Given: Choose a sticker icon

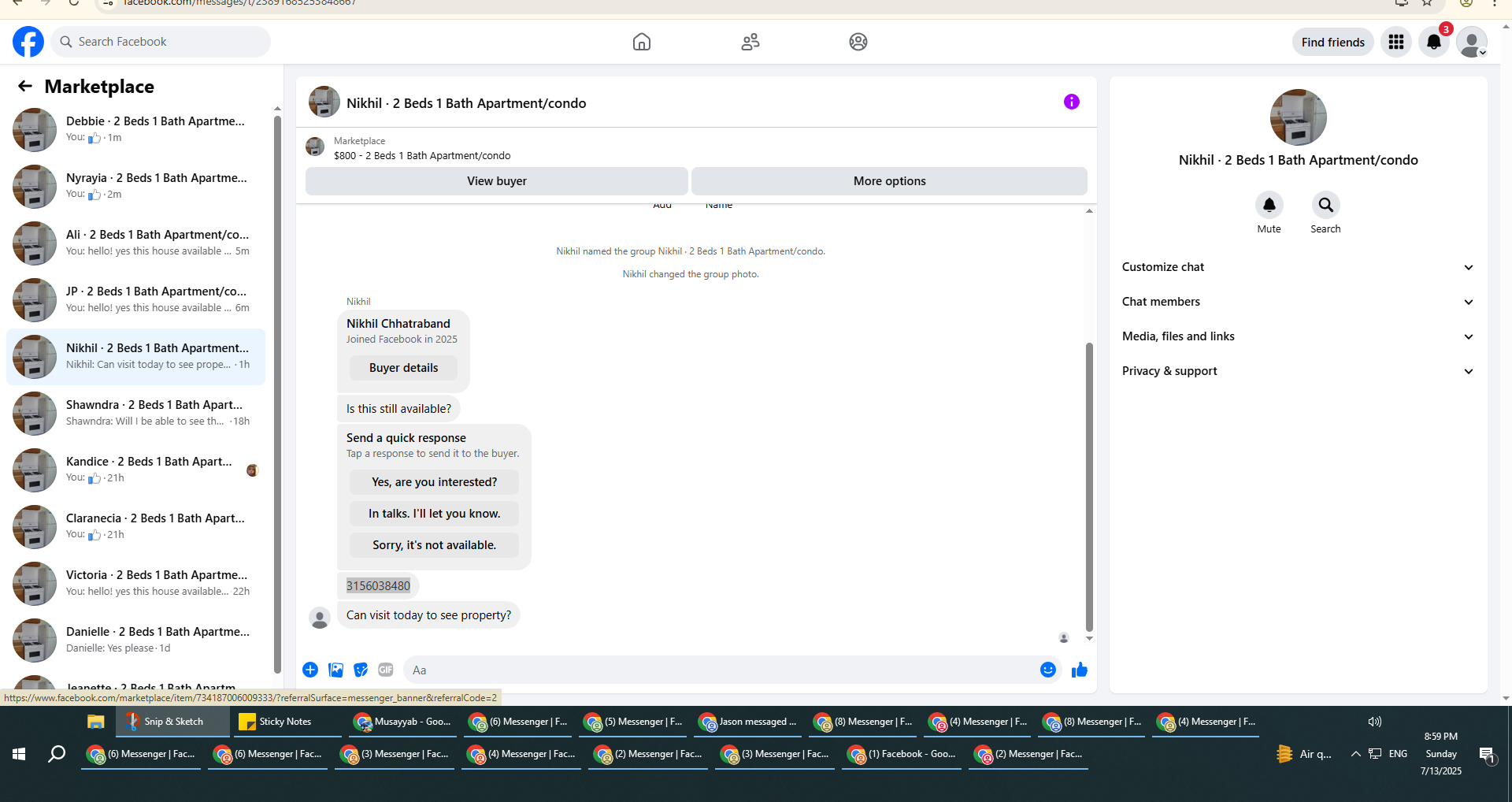Looking at the screenshot, I should pos(361,670).
